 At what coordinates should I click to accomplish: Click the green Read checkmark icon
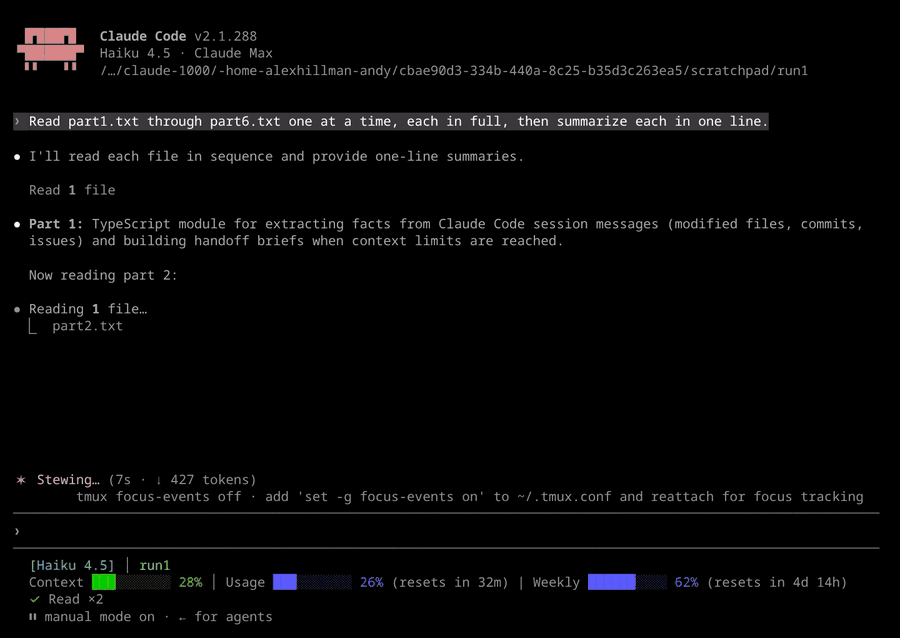click(x=34, y=600)
